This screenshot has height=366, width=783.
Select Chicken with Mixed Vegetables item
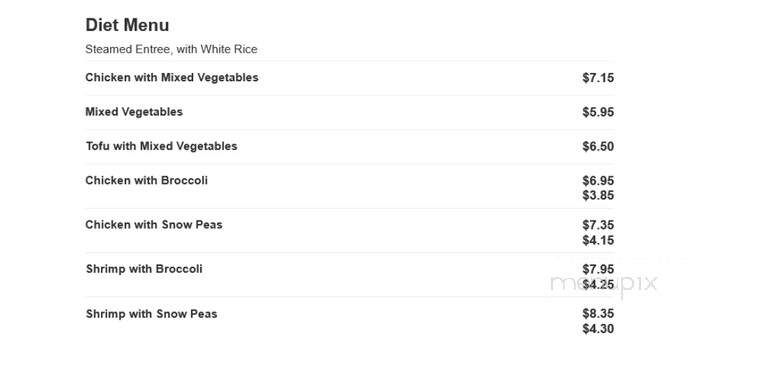coord(172,77)
